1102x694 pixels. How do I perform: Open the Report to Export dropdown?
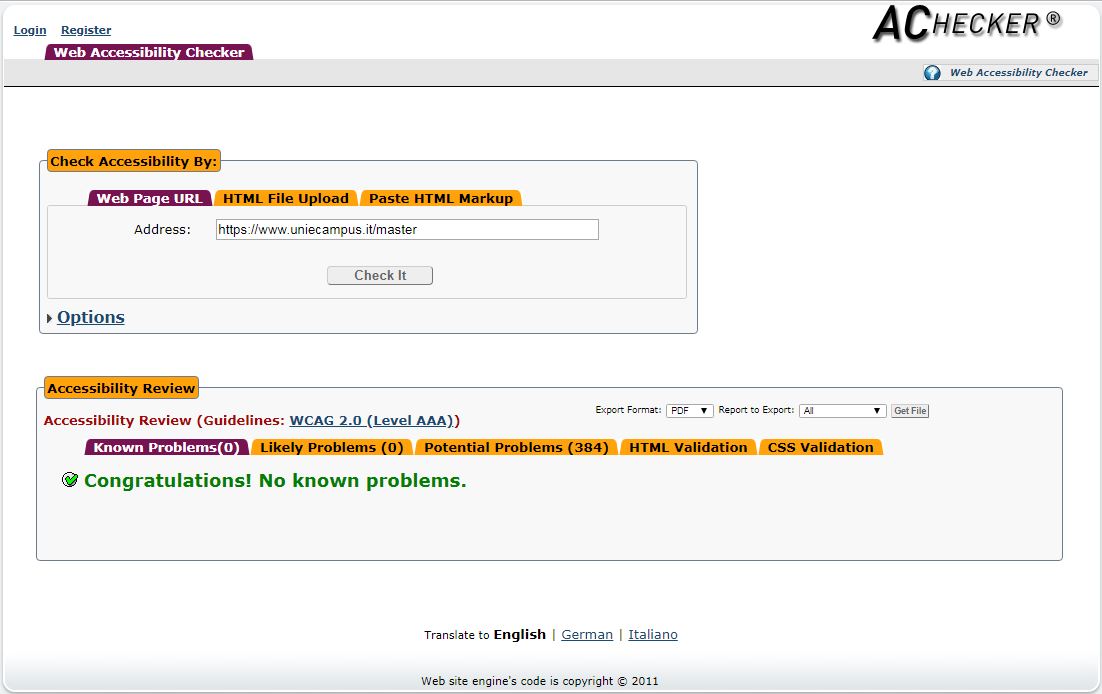point(843,411)
